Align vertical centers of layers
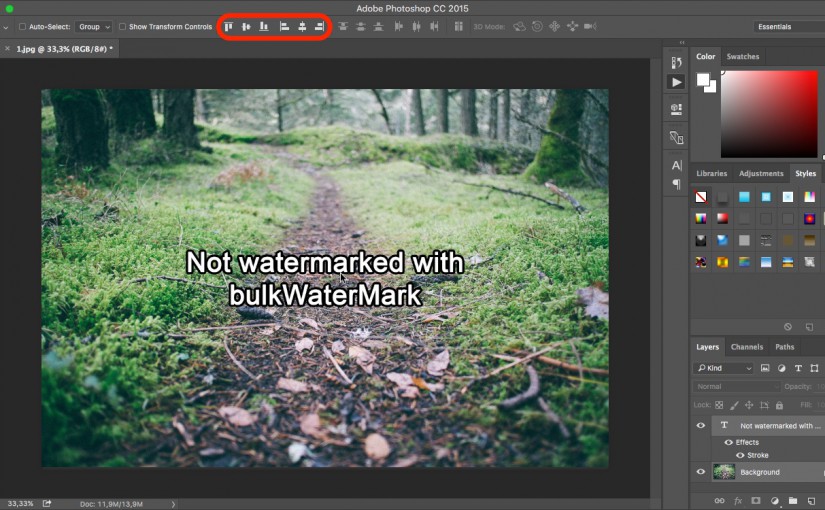Viewport: 825px width, 510px height. coord(246,26)
